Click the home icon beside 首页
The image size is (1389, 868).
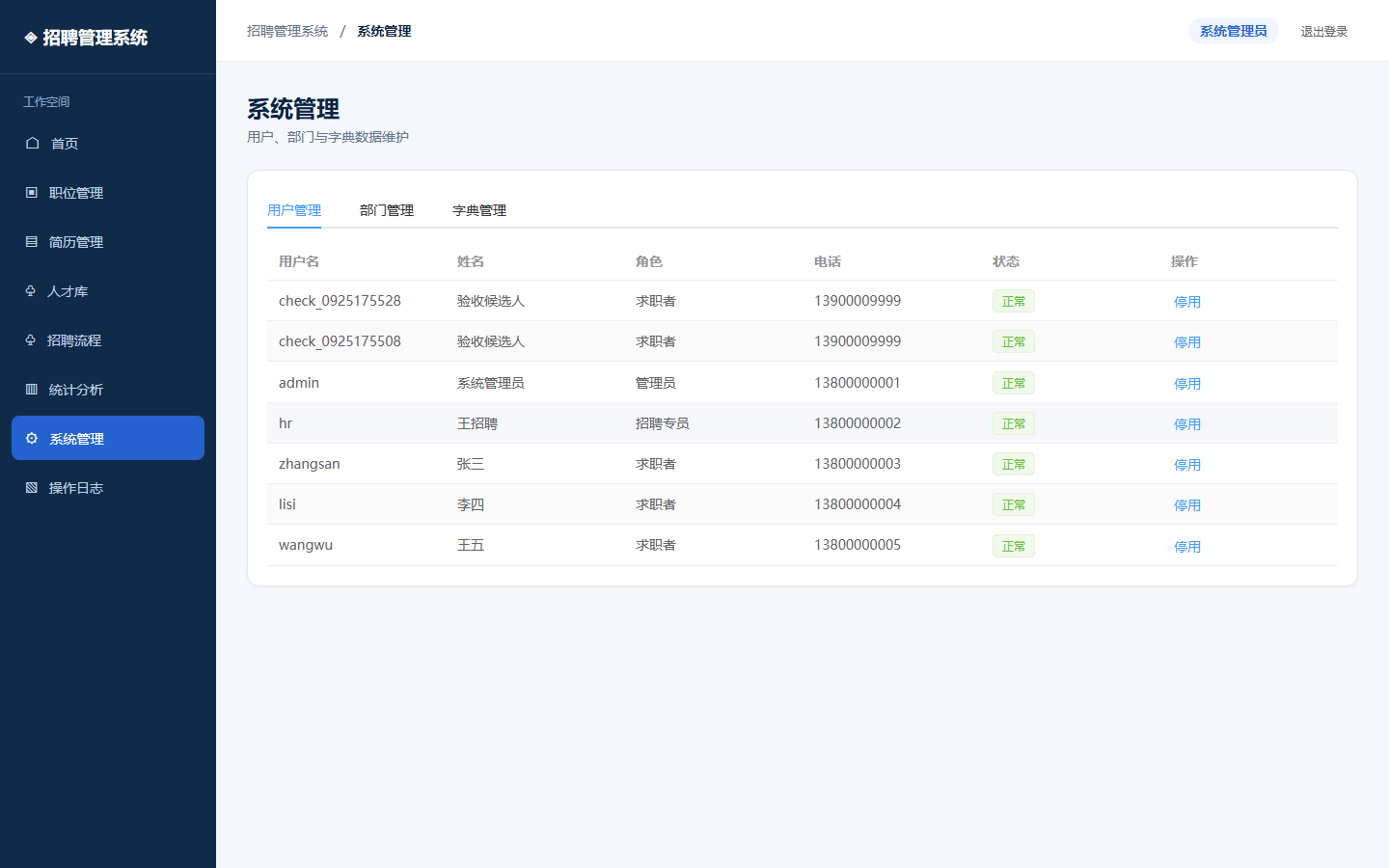click(x=32, y=143)
